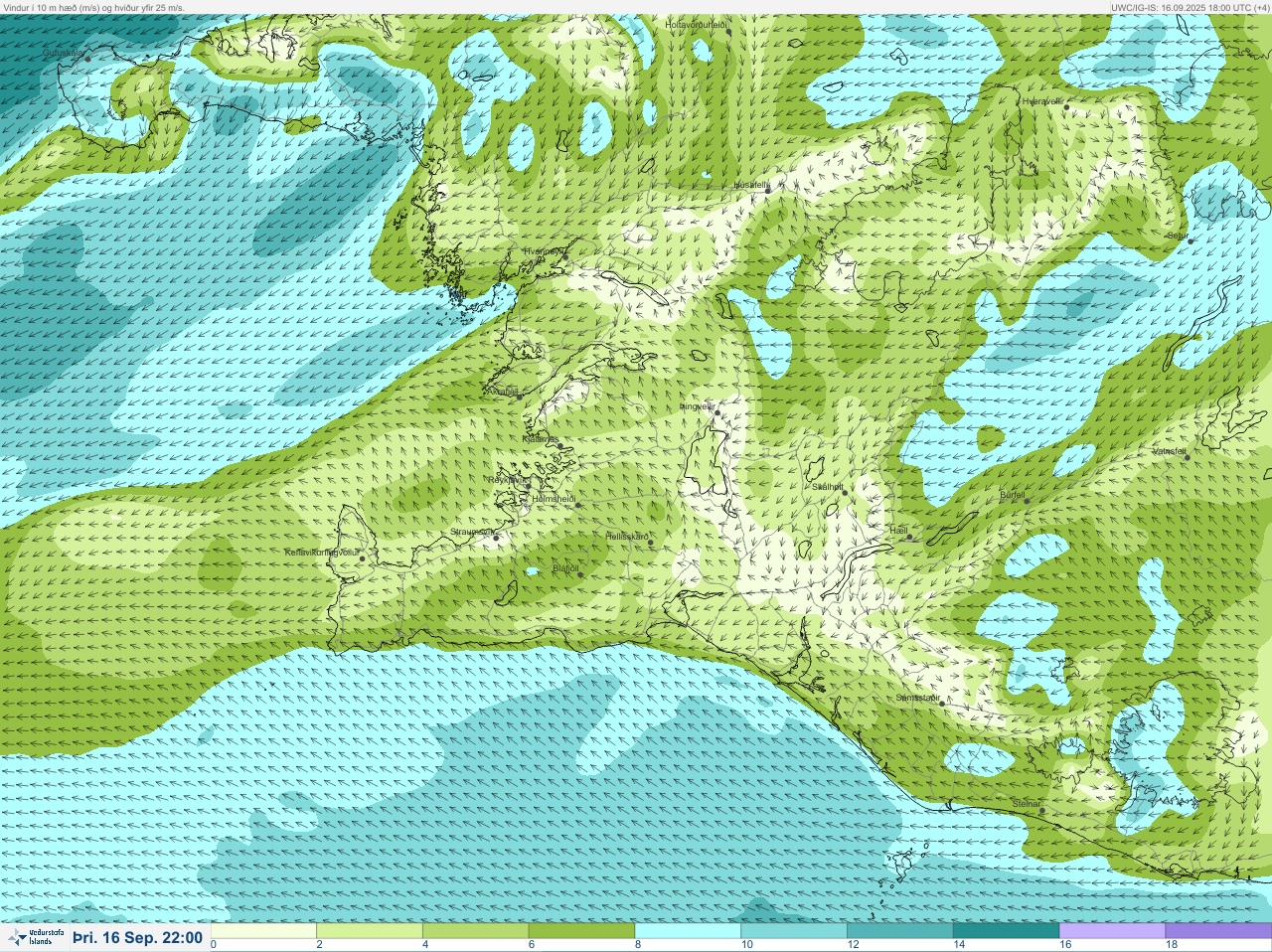Click the legend scale value 16

[1063, 945]
